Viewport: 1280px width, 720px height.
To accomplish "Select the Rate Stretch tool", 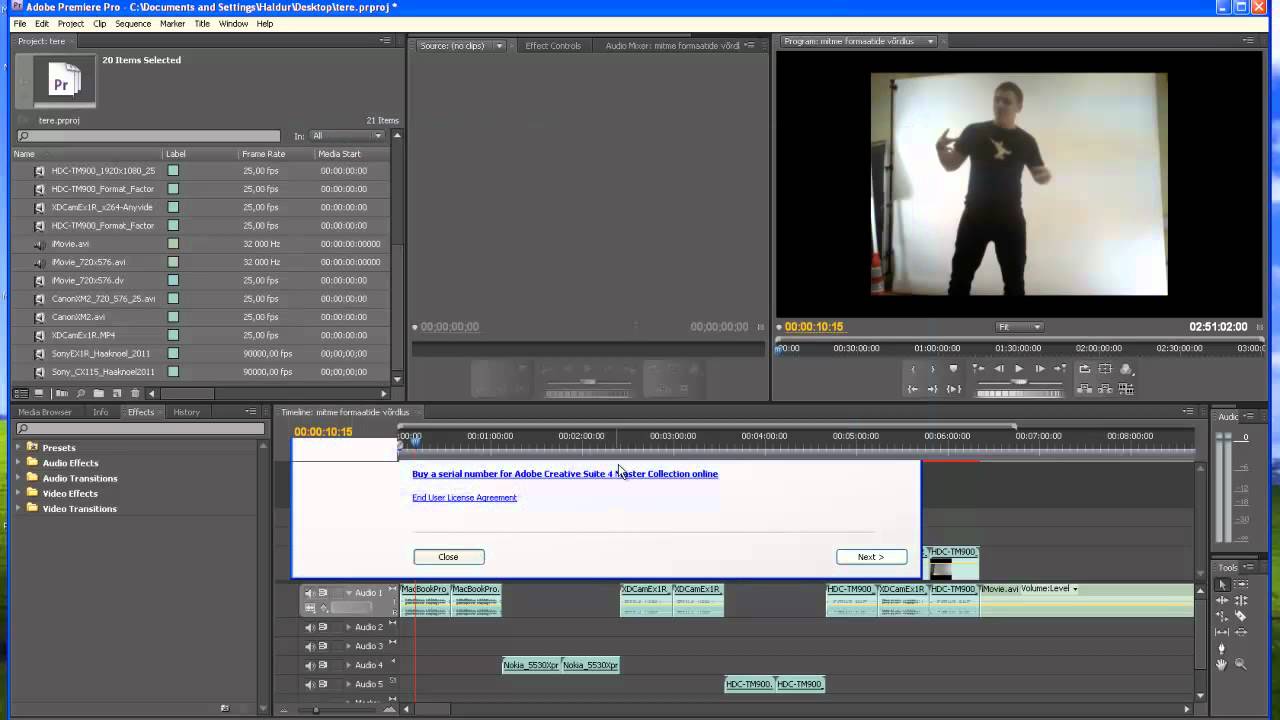I will (x=1222, y=616).
